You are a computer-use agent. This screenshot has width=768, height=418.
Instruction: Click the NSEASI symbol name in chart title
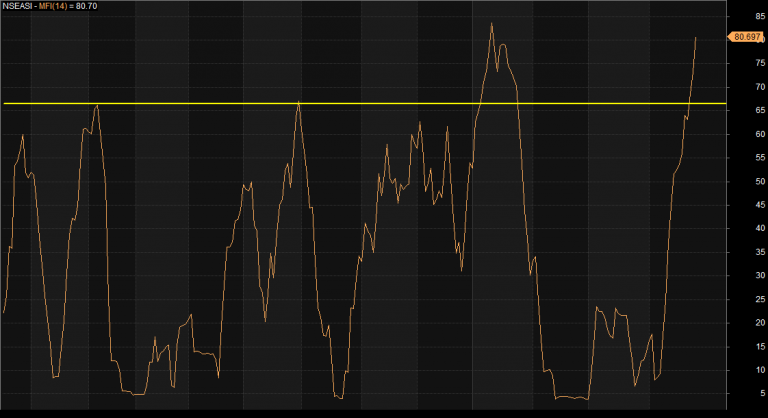(x=17, y=6)
